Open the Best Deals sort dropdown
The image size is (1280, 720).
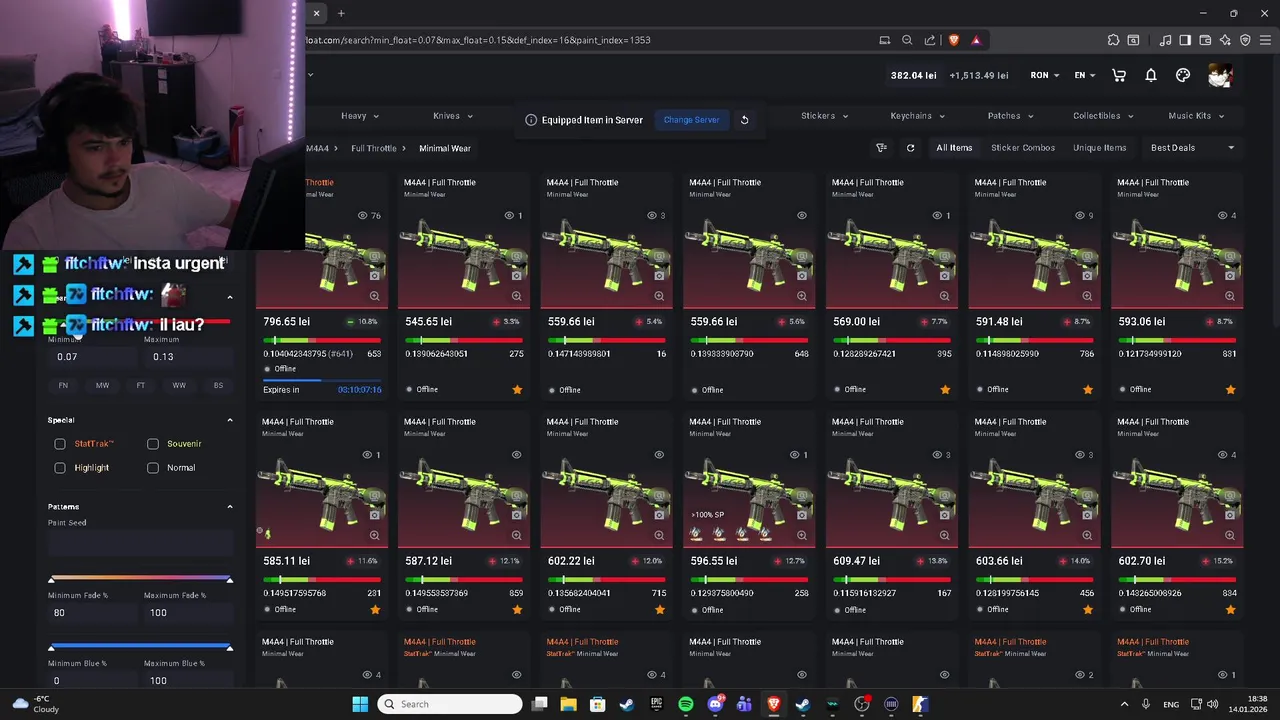point(1192,148)
